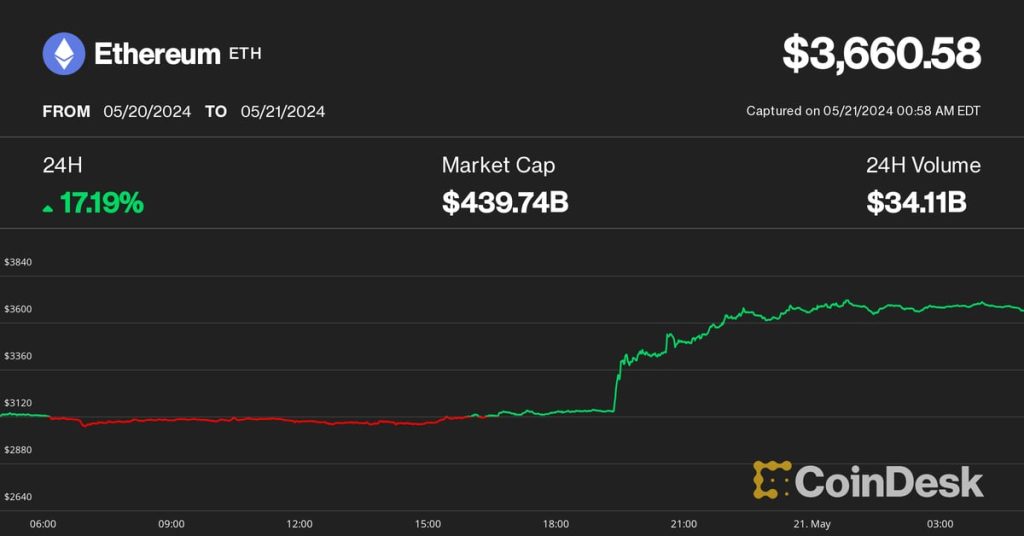The image size is (1024, 536).
Task: Click the $2640 price axis label
Action: [x=18, y=497]
